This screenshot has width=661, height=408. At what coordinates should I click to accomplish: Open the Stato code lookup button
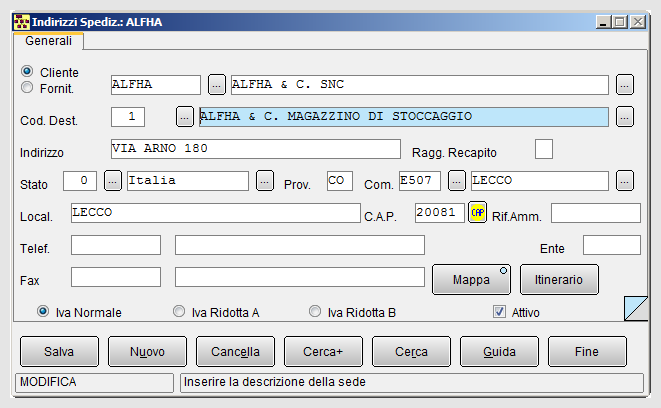click(x=113, y=181)
